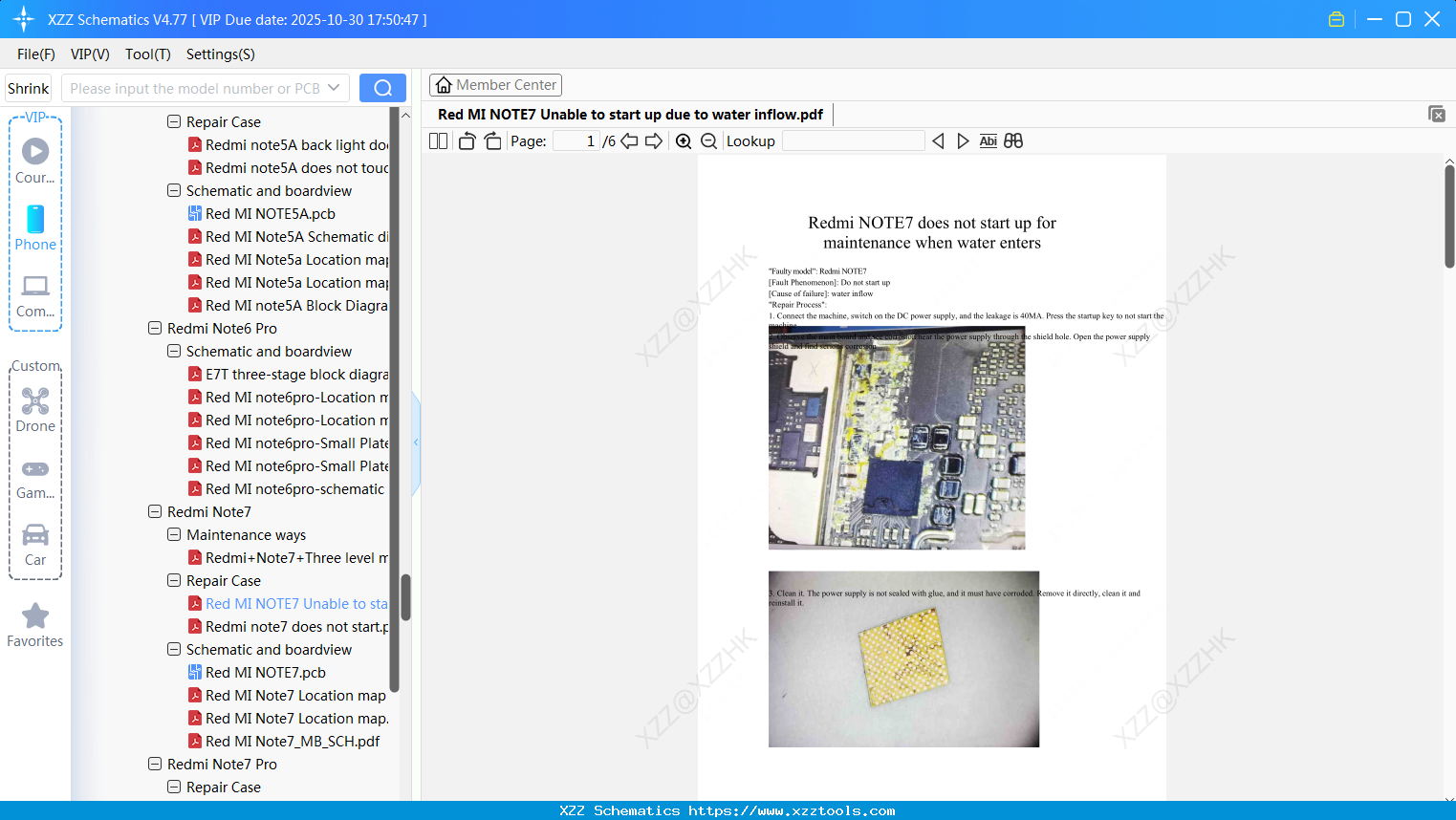Viewport: 1456px width, 820px height.
Task: Toggle the two-page view icon
Action: (x=438, y=141)
